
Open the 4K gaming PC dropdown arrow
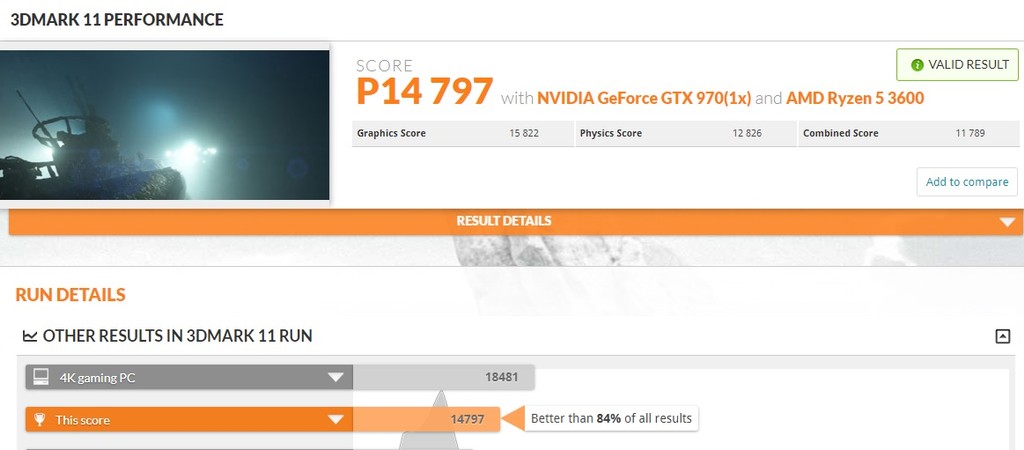point(336,377)
